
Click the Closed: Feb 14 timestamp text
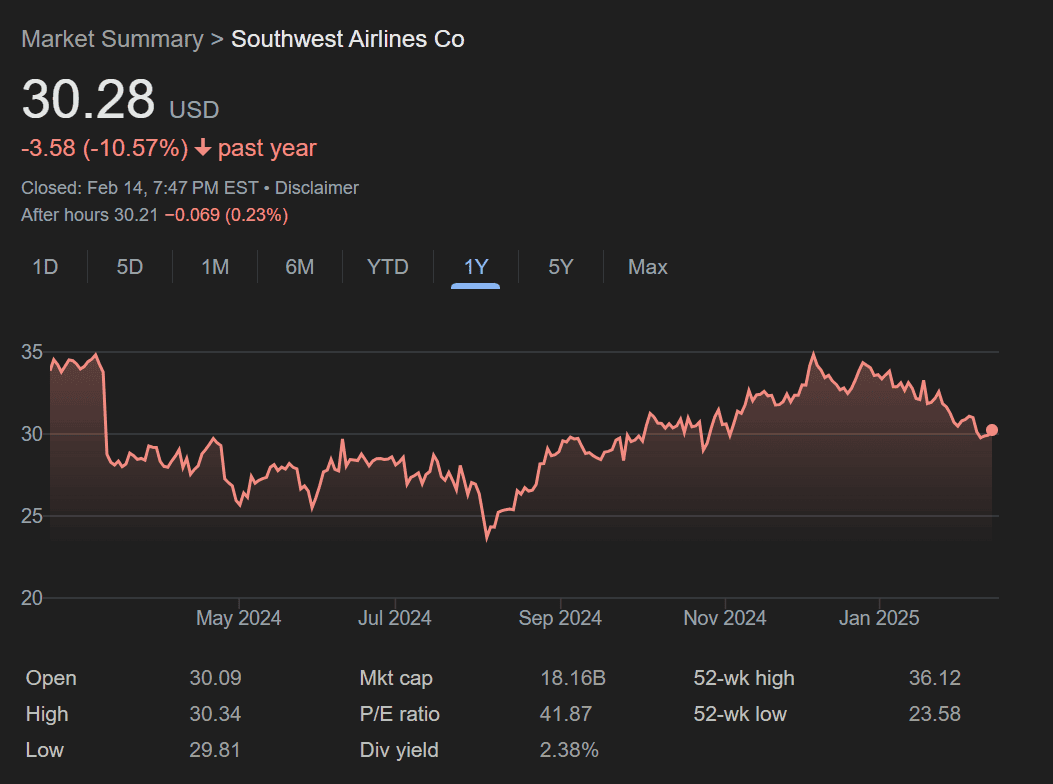point(140,188)
